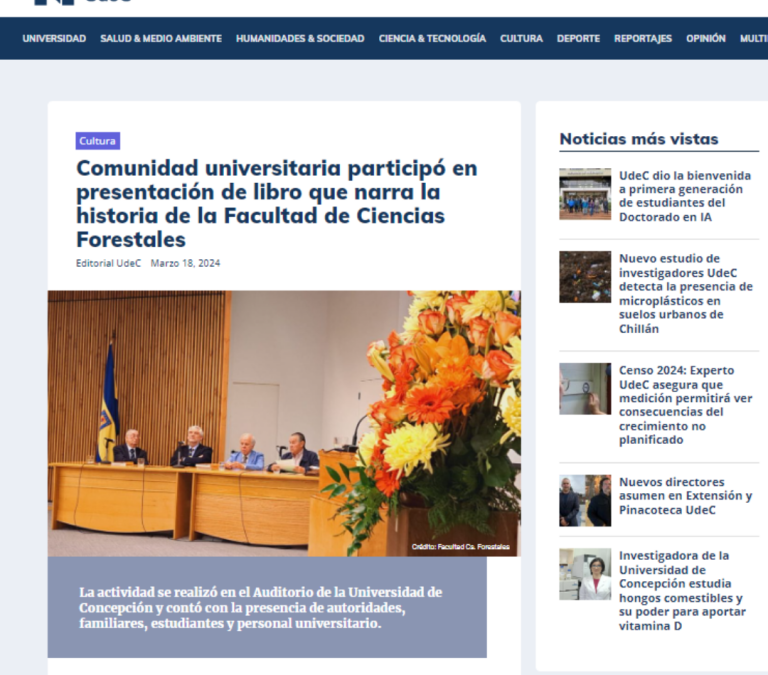Select Opinión in the navigation bar
This screenshot has width=768, height=675.
pyautogui.click(x=705, y=39)
